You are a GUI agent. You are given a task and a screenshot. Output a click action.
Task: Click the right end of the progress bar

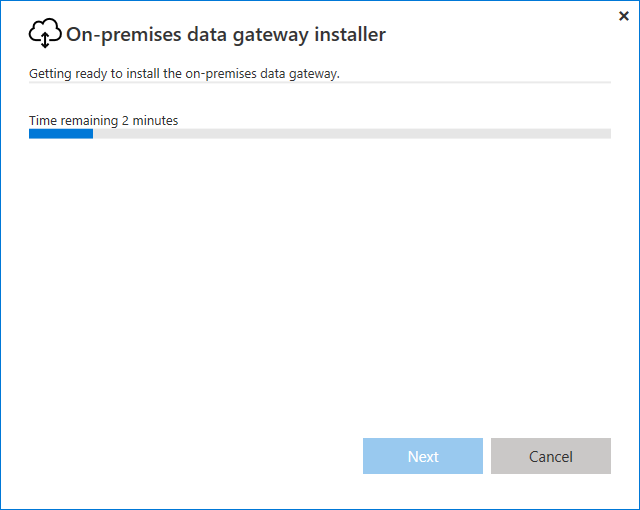[x=606, y=133]
